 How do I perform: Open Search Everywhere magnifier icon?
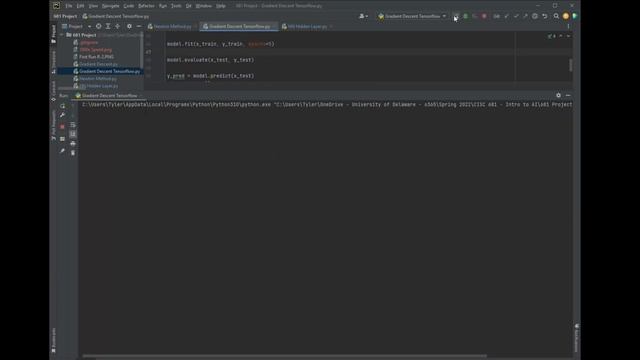pos(556,16)
